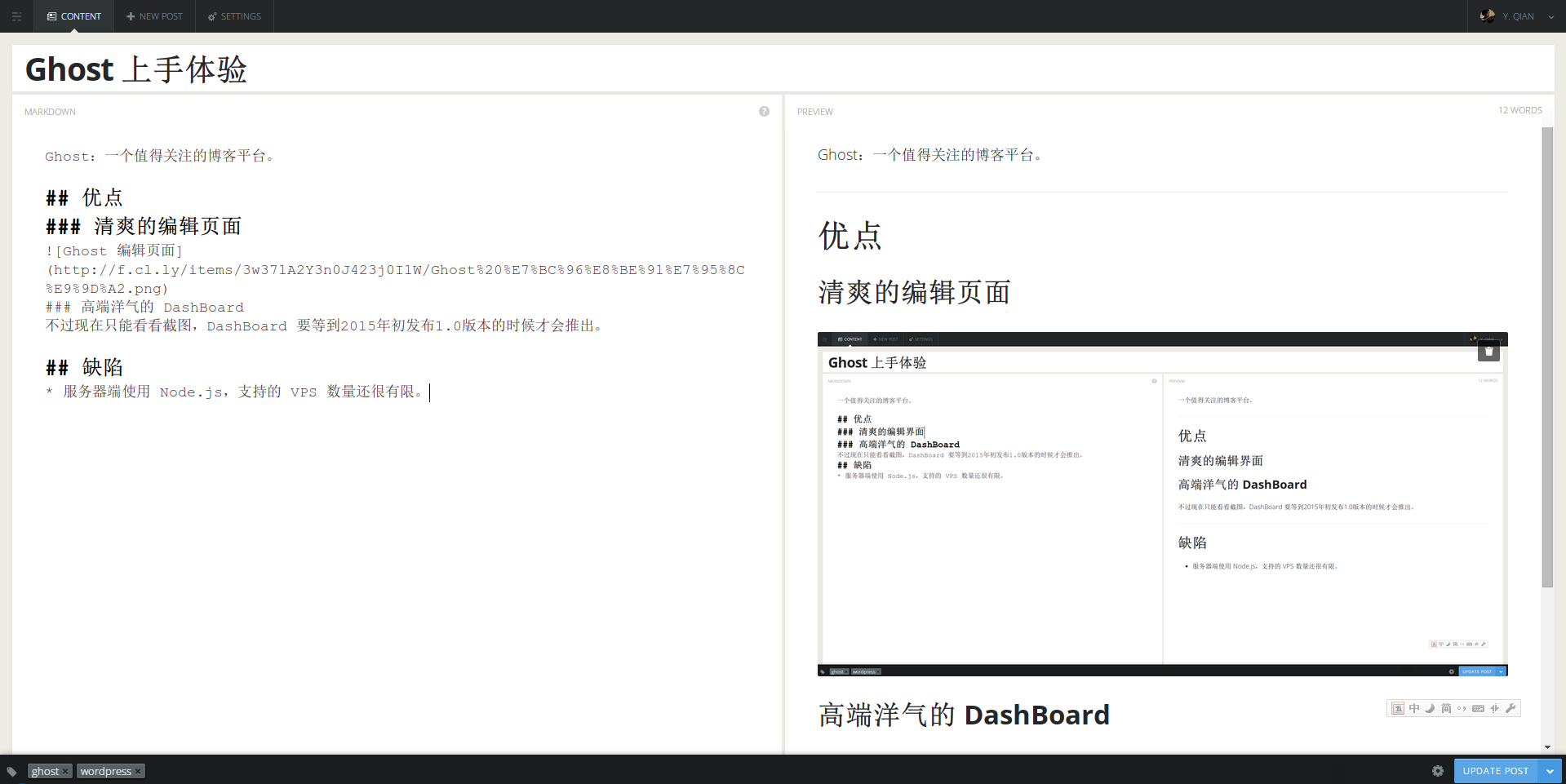Click preview heading '清爽的编辑页面'
The image size is (1566, 784).
pyautogui.click(x=915, y=292)
